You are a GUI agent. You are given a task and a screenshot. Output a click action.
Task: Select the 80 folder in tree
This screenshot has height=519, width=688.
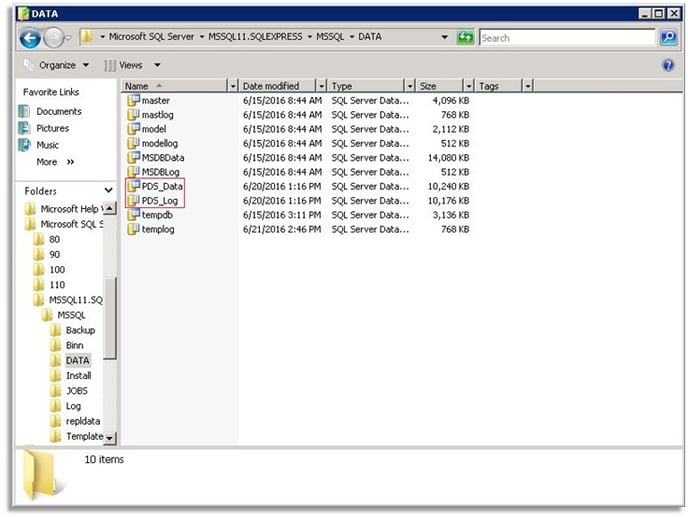click(x=54, y=239)
